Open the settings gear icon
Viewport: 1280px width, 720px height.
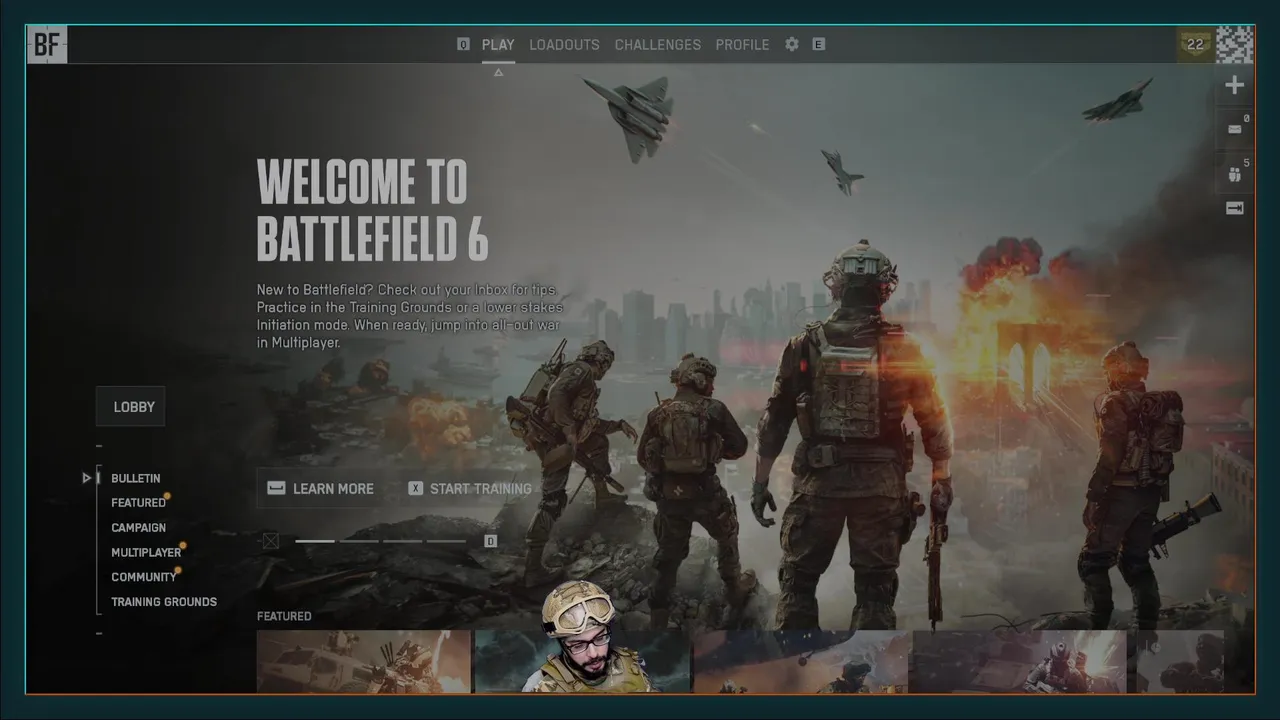792,44
